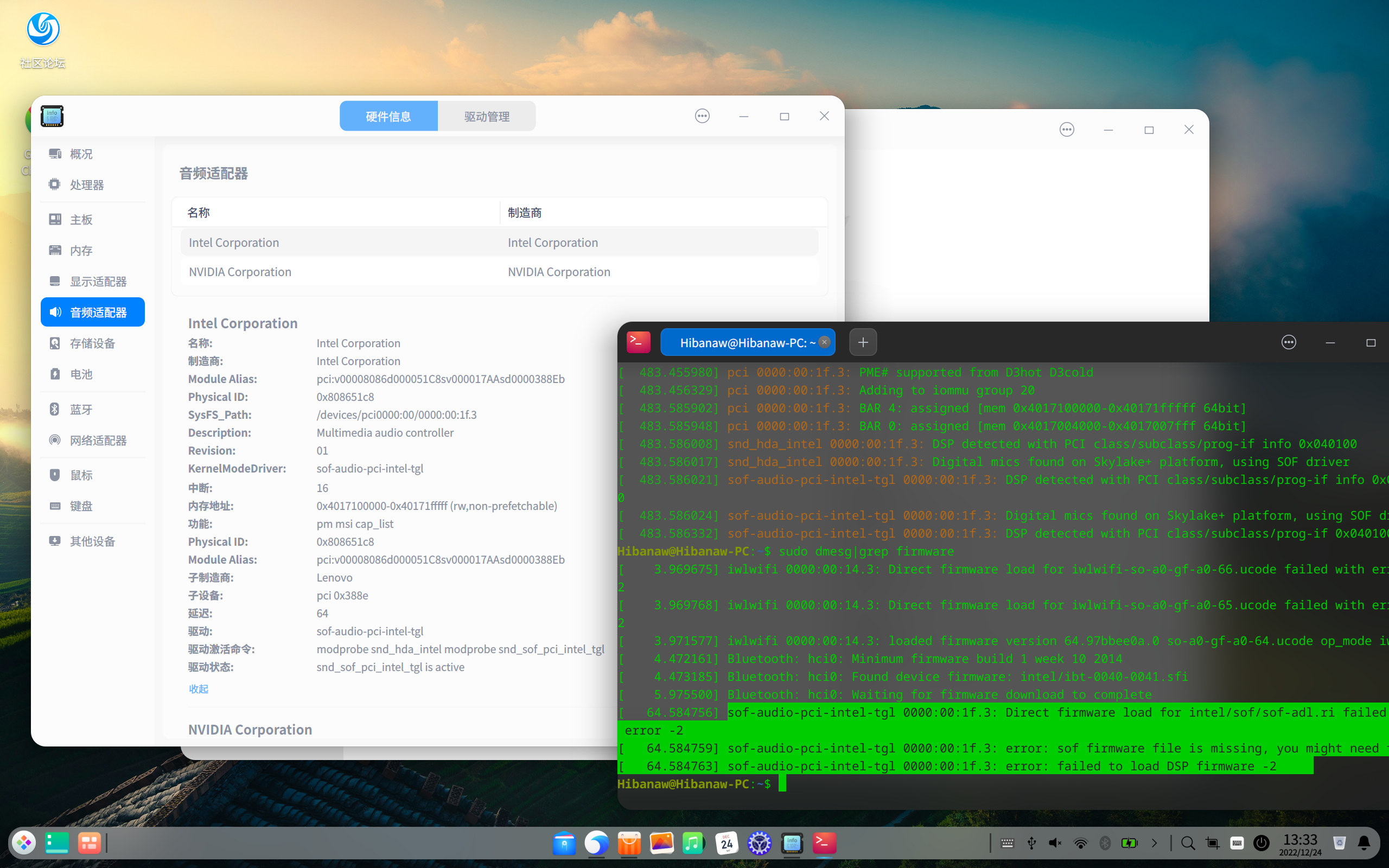Switch to the 驱动管理 tab
The width and height of the screenshot is (1389, 868).
(x=486, y=117)
